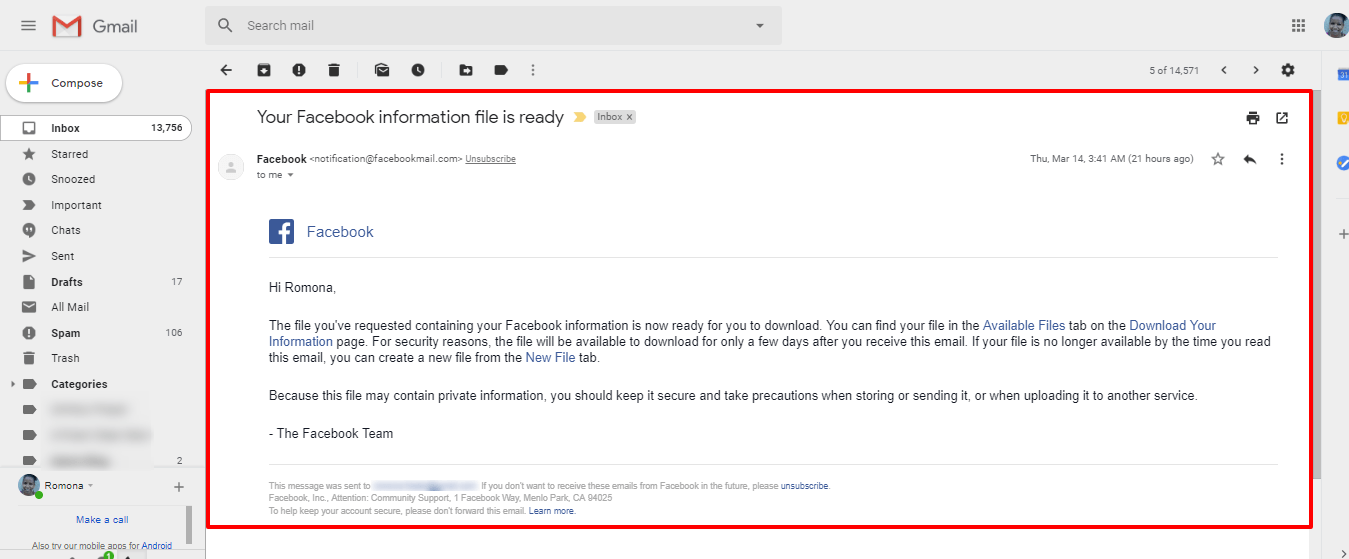1349x559 pixels.
Task: Open the Available Files link
Action: click(1024, 325)
